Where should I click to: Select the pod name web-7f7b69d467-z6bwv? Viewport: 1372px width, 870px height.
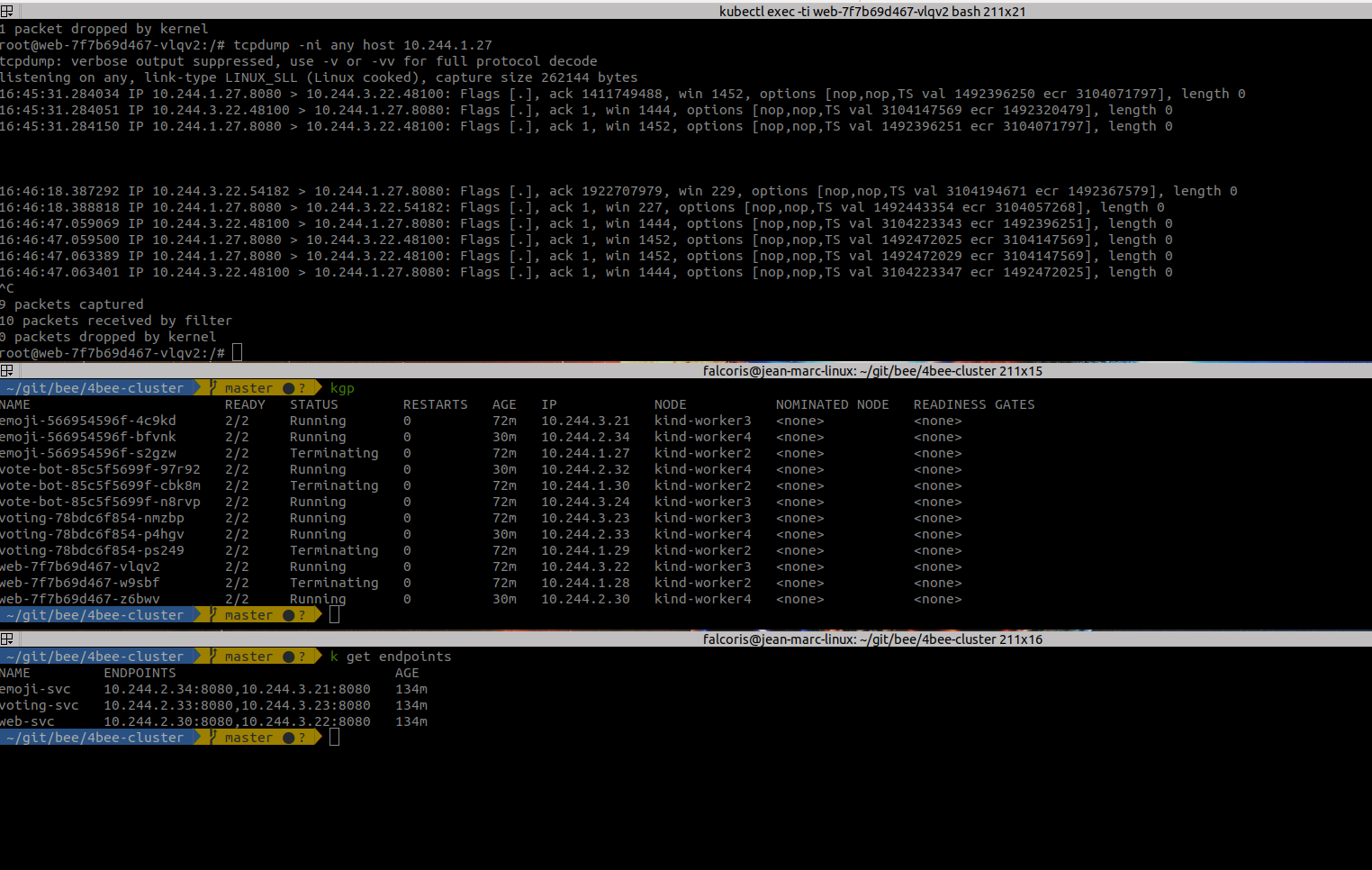click(x=80, y=599)
